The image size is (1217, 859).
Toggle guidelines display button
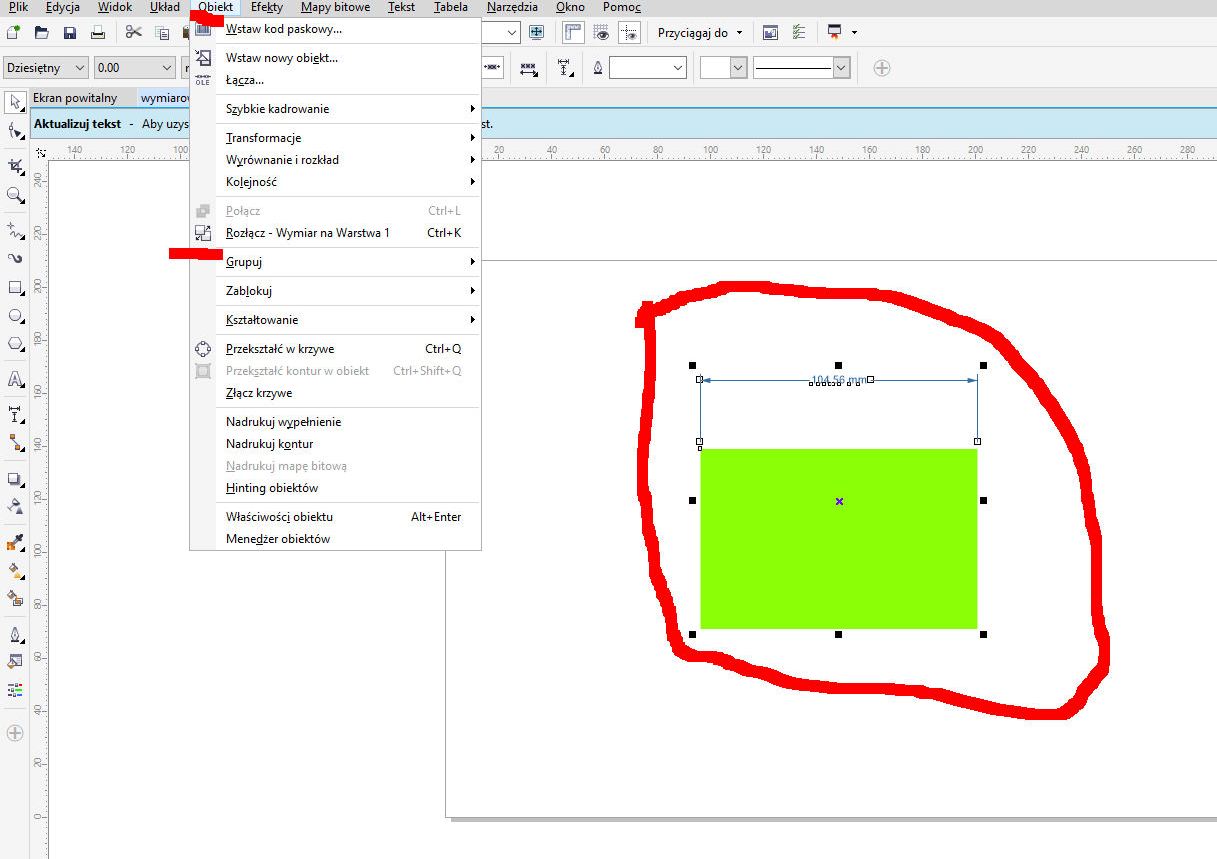point(630,32)
